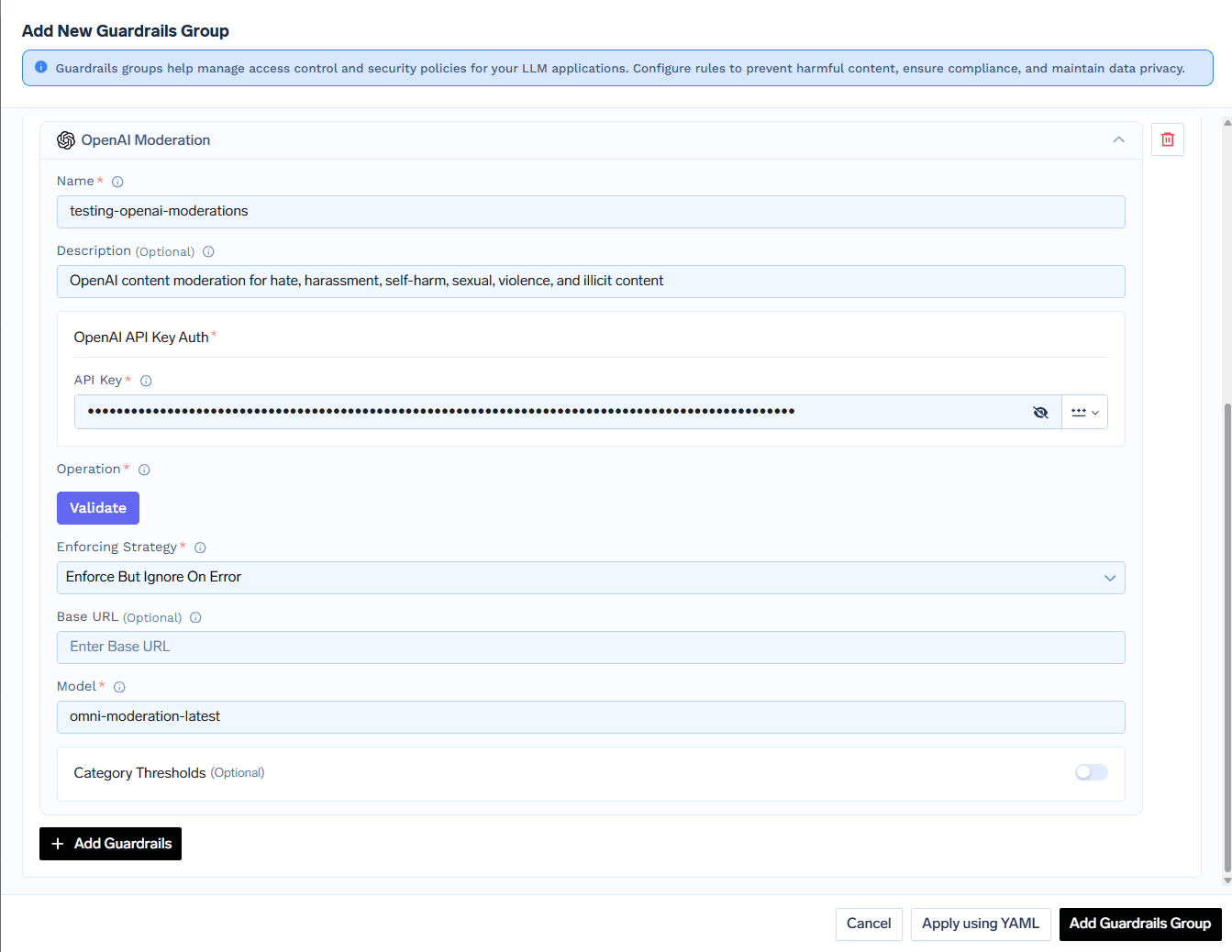This screenshot has width=1232, height=952.
Task: Click the Add Guardrails Group button
Action: (1140, 924)
